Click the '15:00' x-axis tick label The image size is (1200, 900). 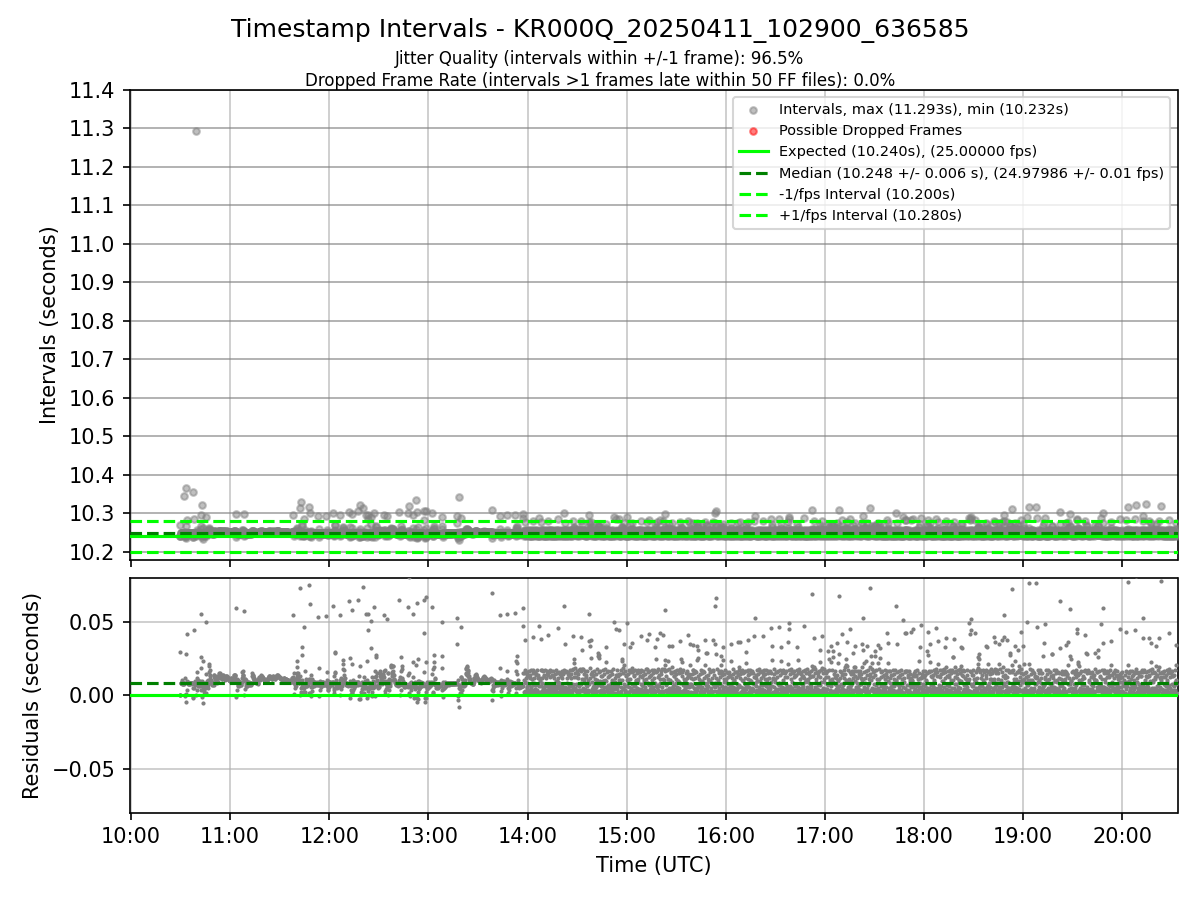(626, 835)
